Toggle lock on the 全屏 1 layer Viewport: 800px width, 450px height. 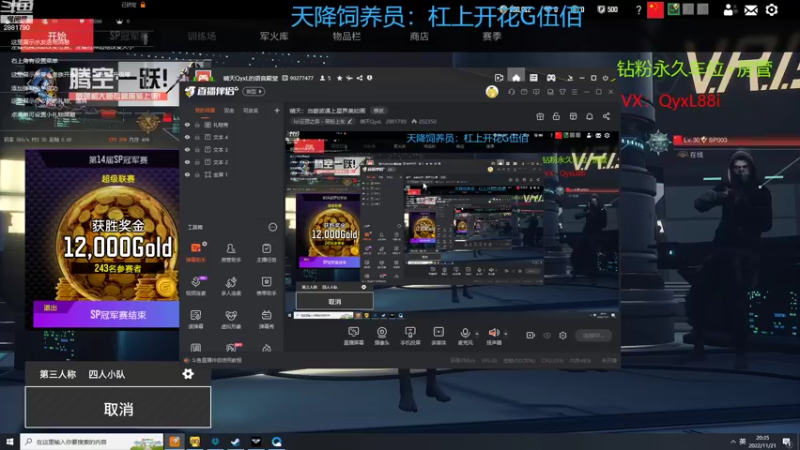(197, 174)
